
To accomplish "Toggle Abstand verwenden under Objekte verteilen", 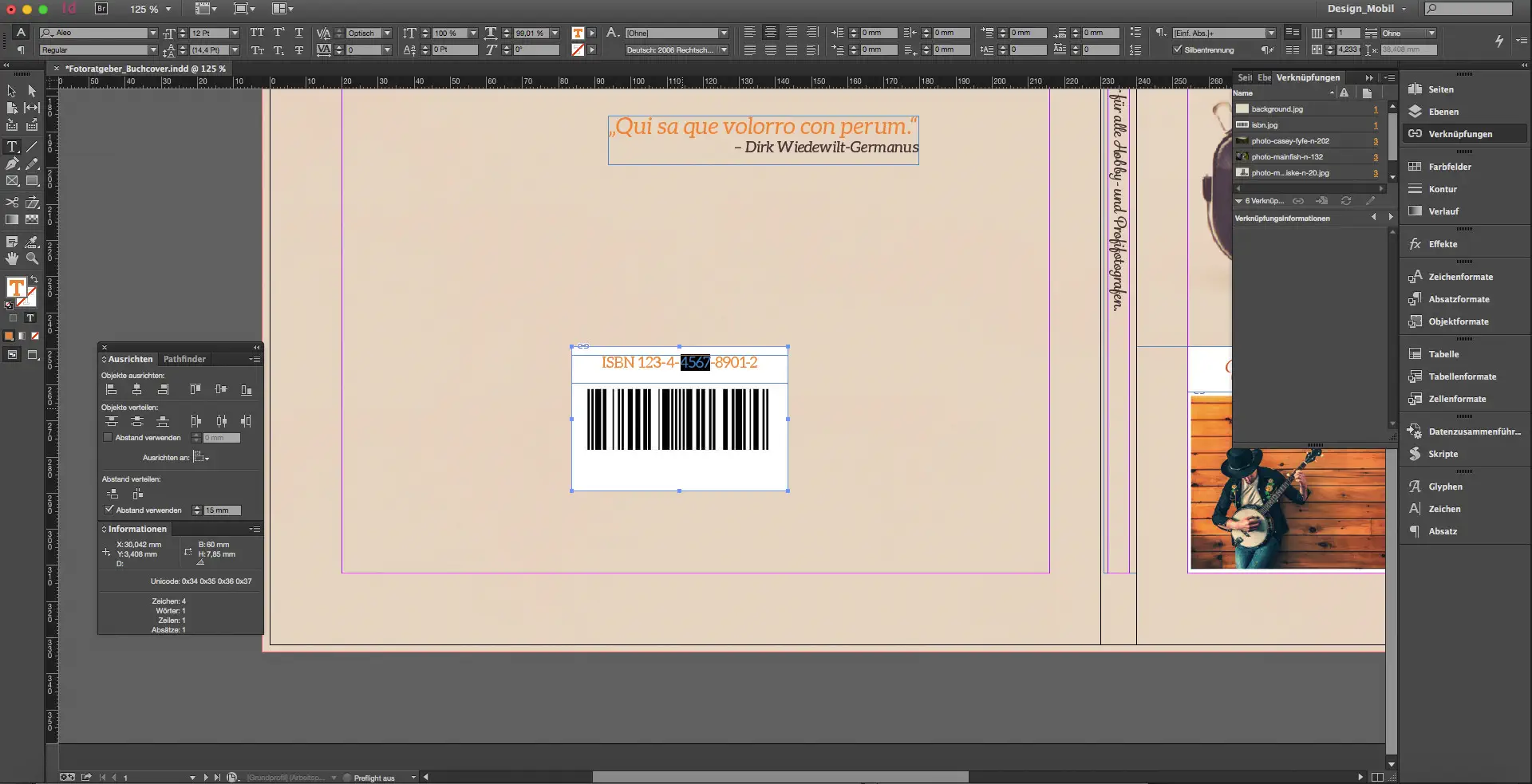I will coord(109,437).
